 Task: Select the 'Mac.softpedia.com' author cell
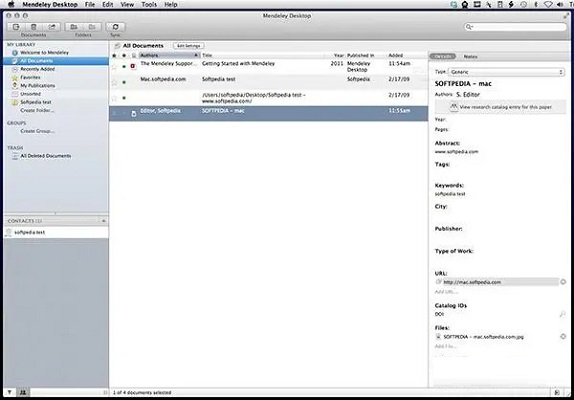pyautogui.click(x=163, y=79)
